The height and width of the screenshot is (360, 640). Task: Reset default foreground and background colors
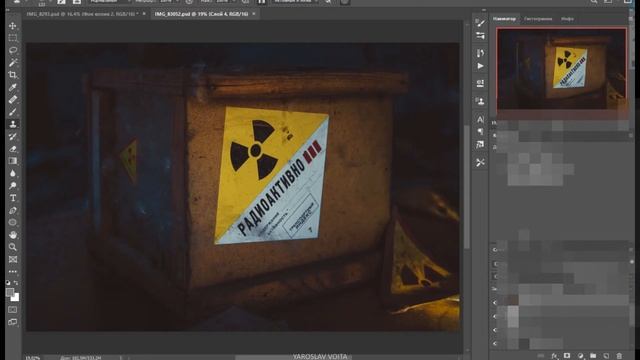(x=8, y=282)
